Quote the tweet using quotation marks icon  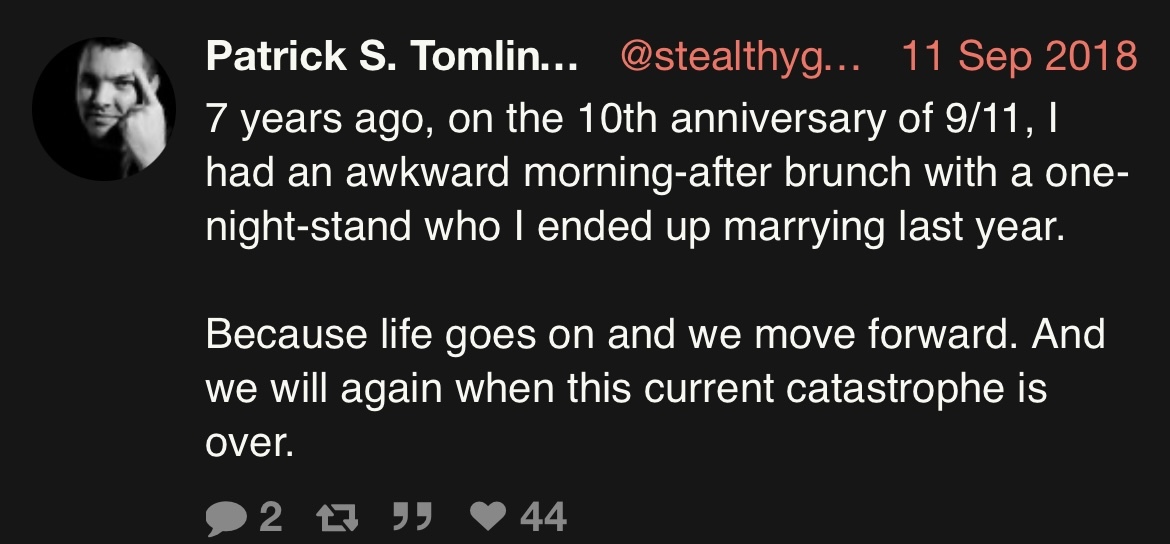413,516
